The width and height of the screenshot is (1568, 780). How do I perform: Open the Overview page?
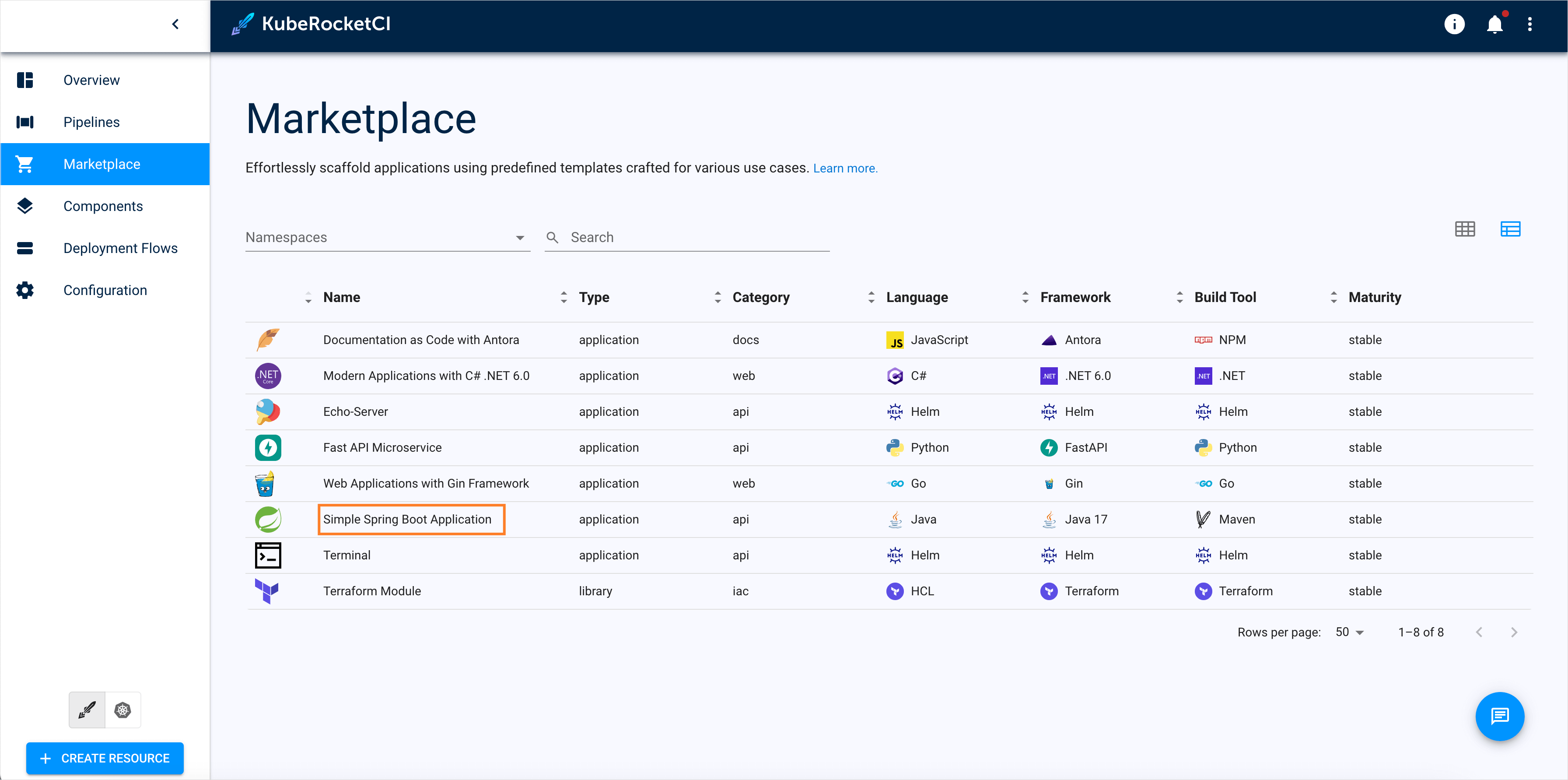(x=91, y=80)
